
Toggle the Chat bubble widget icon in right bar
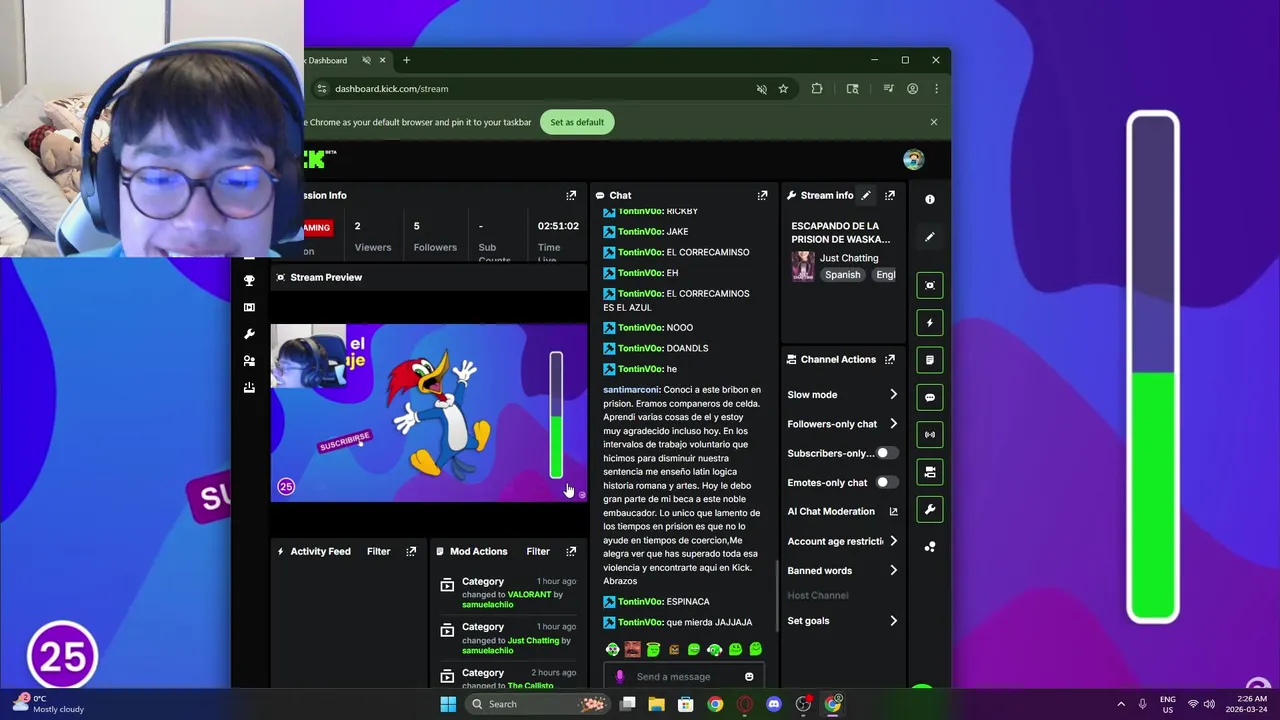pos(930,397)
